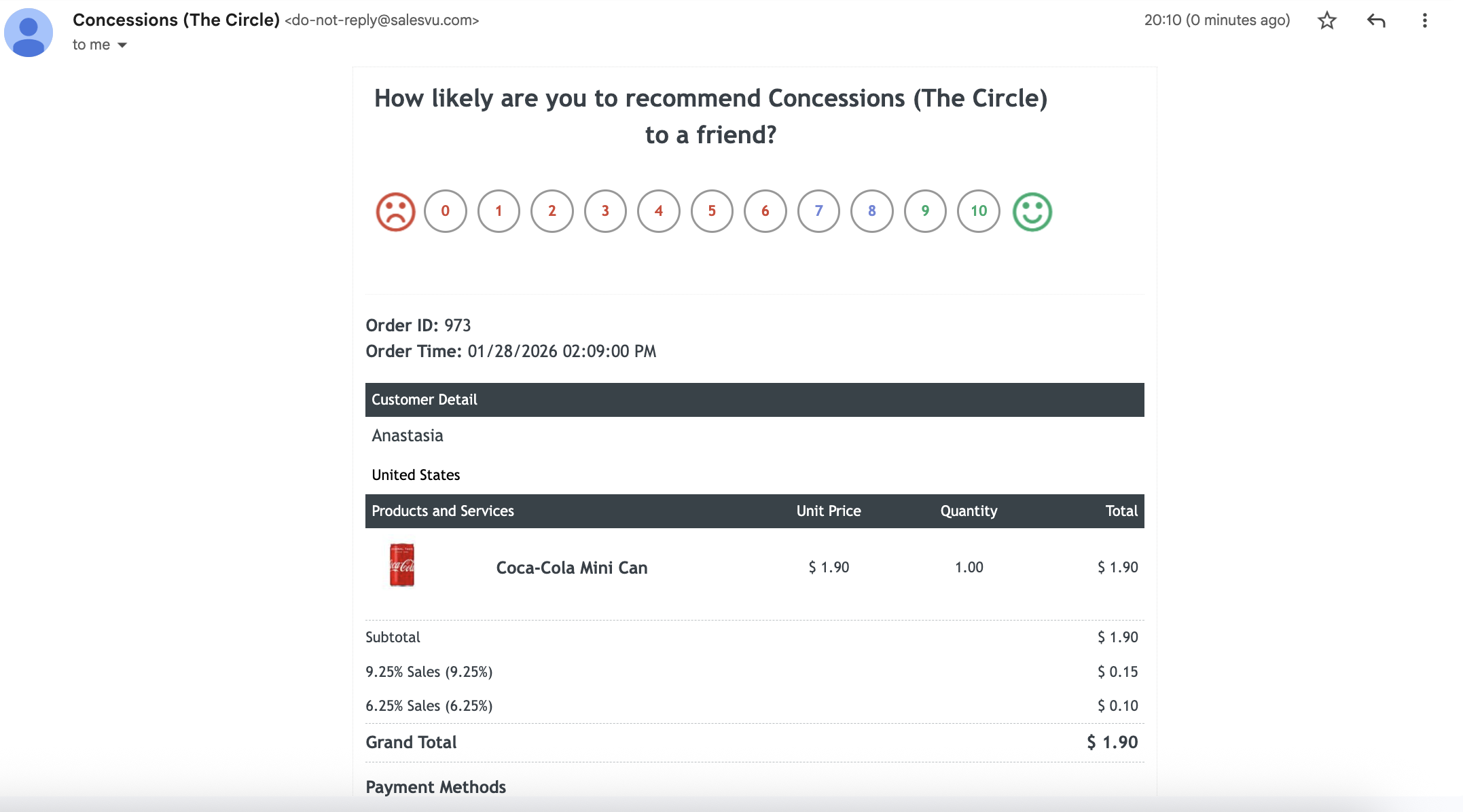Click the Coca-Cola can product image

pyautogui.click(x=401, y=565)
